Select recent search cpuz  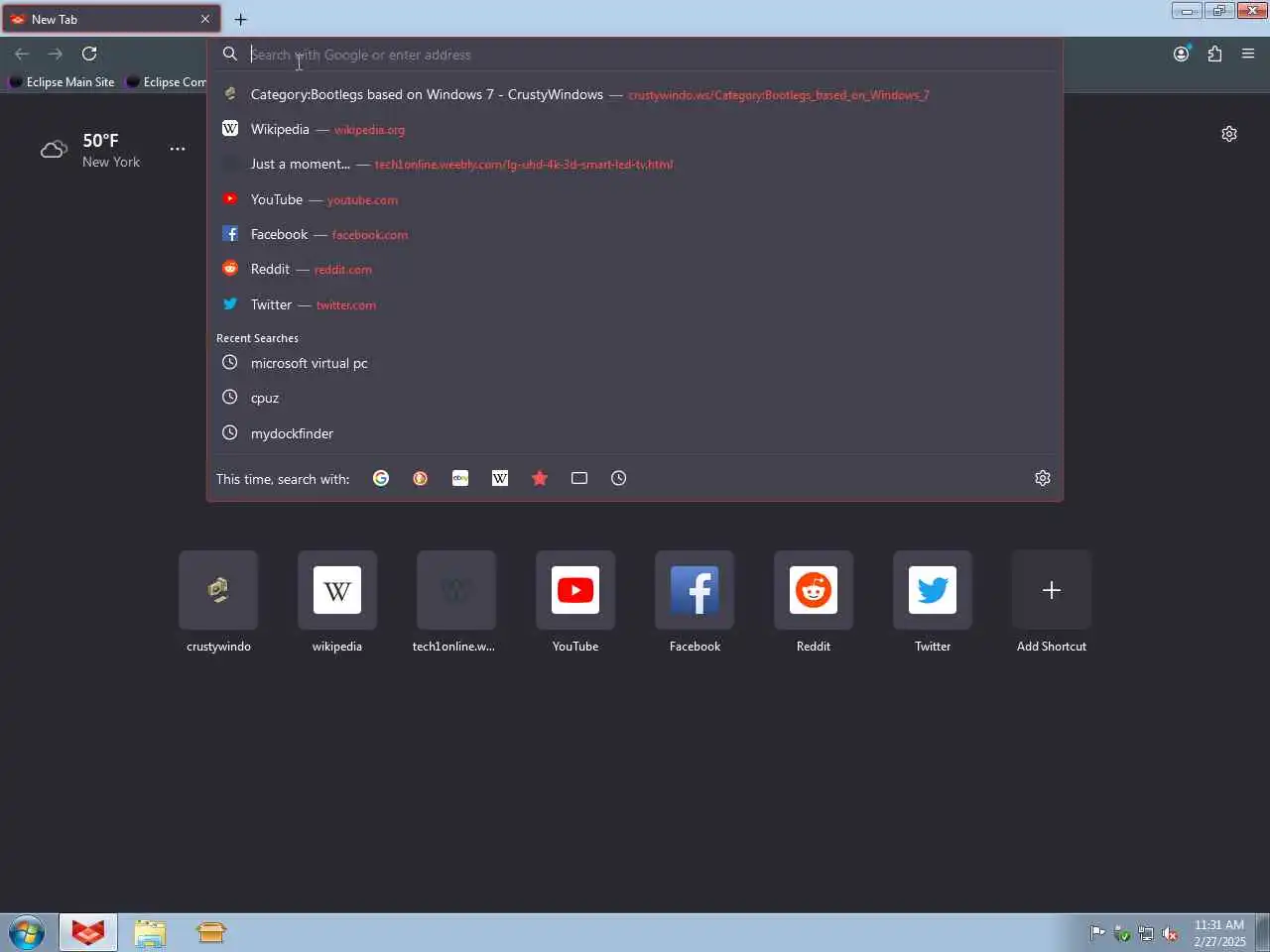635,398
